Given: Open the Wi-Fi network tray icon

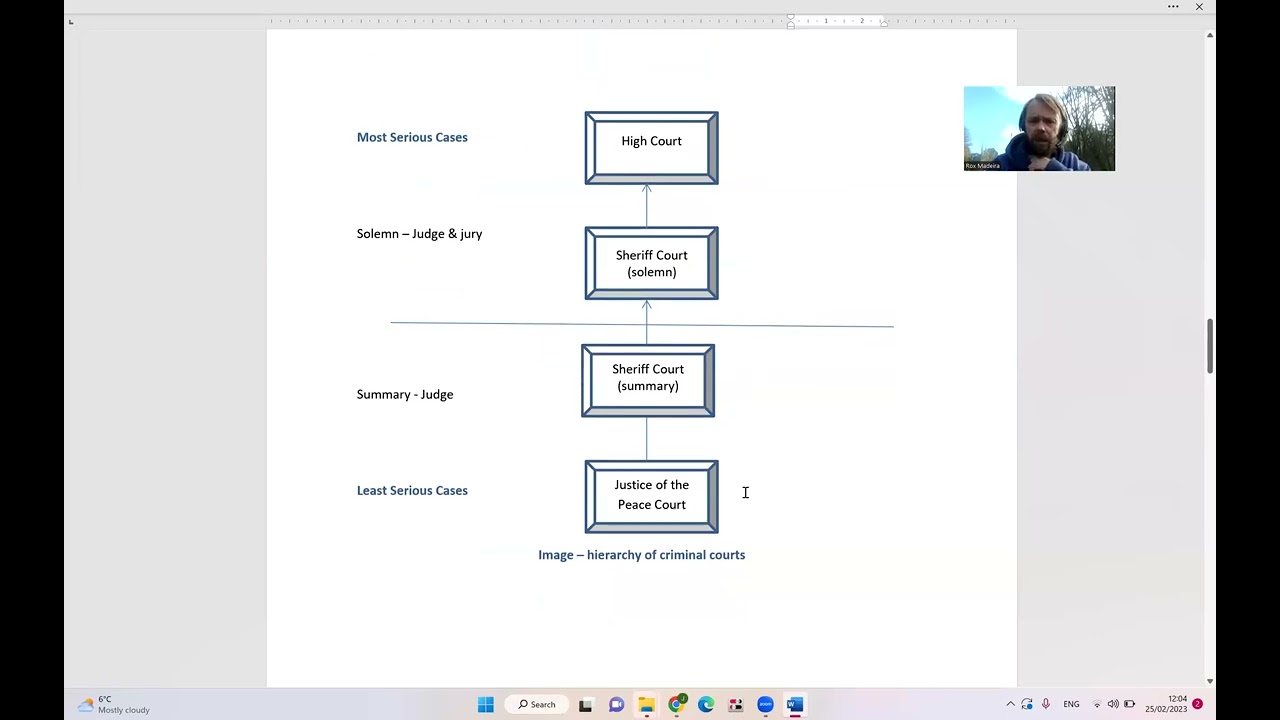Looking at the screenshot, I should (x=1097, y=704).
